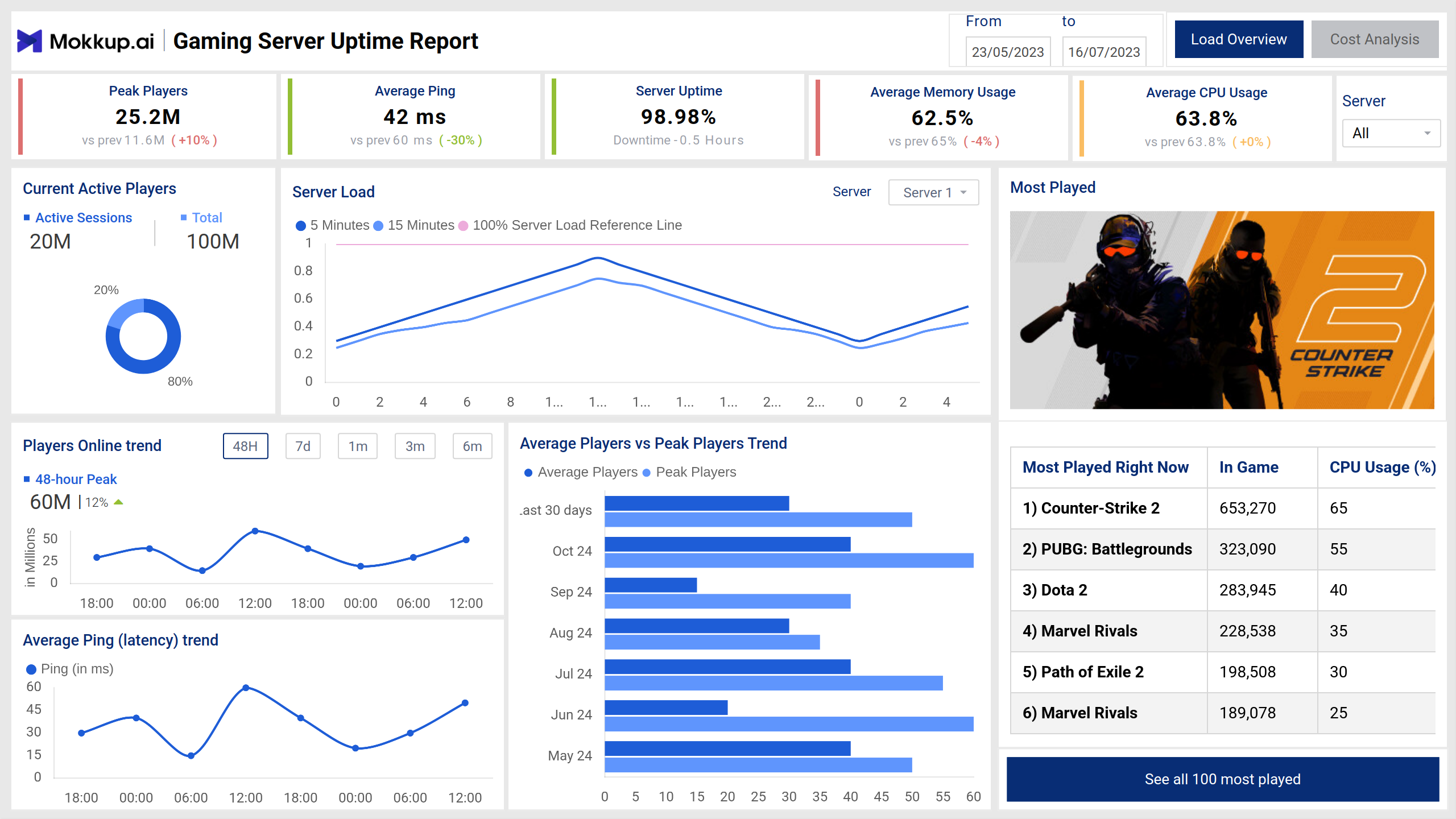1456x819 pixels.
Task: Click the 283,945 in-game value
Action: (1248, 590)
